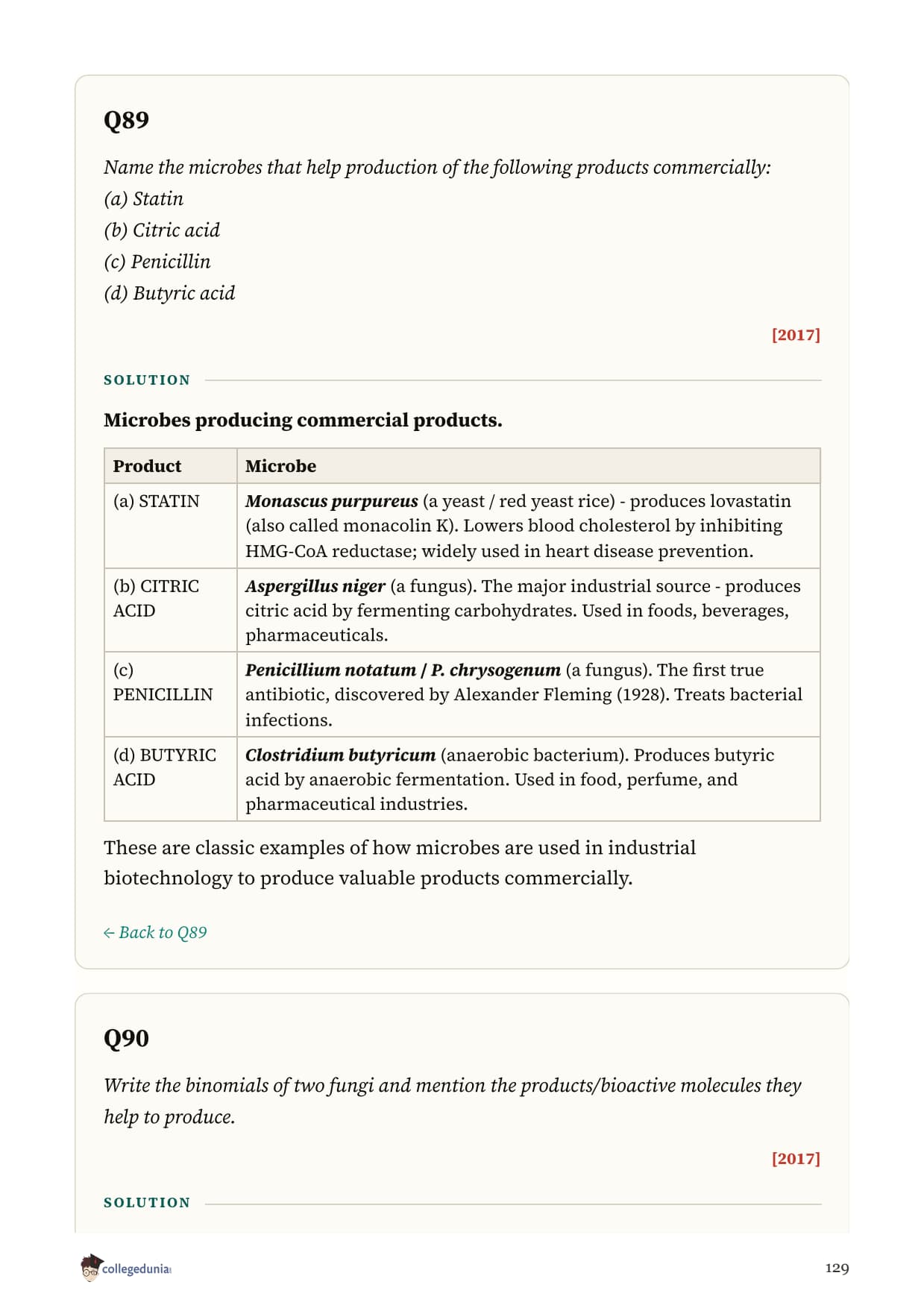The image size is (924, 1308).
Task: Select the Q89 heading
Action: (x=126, y=119)
